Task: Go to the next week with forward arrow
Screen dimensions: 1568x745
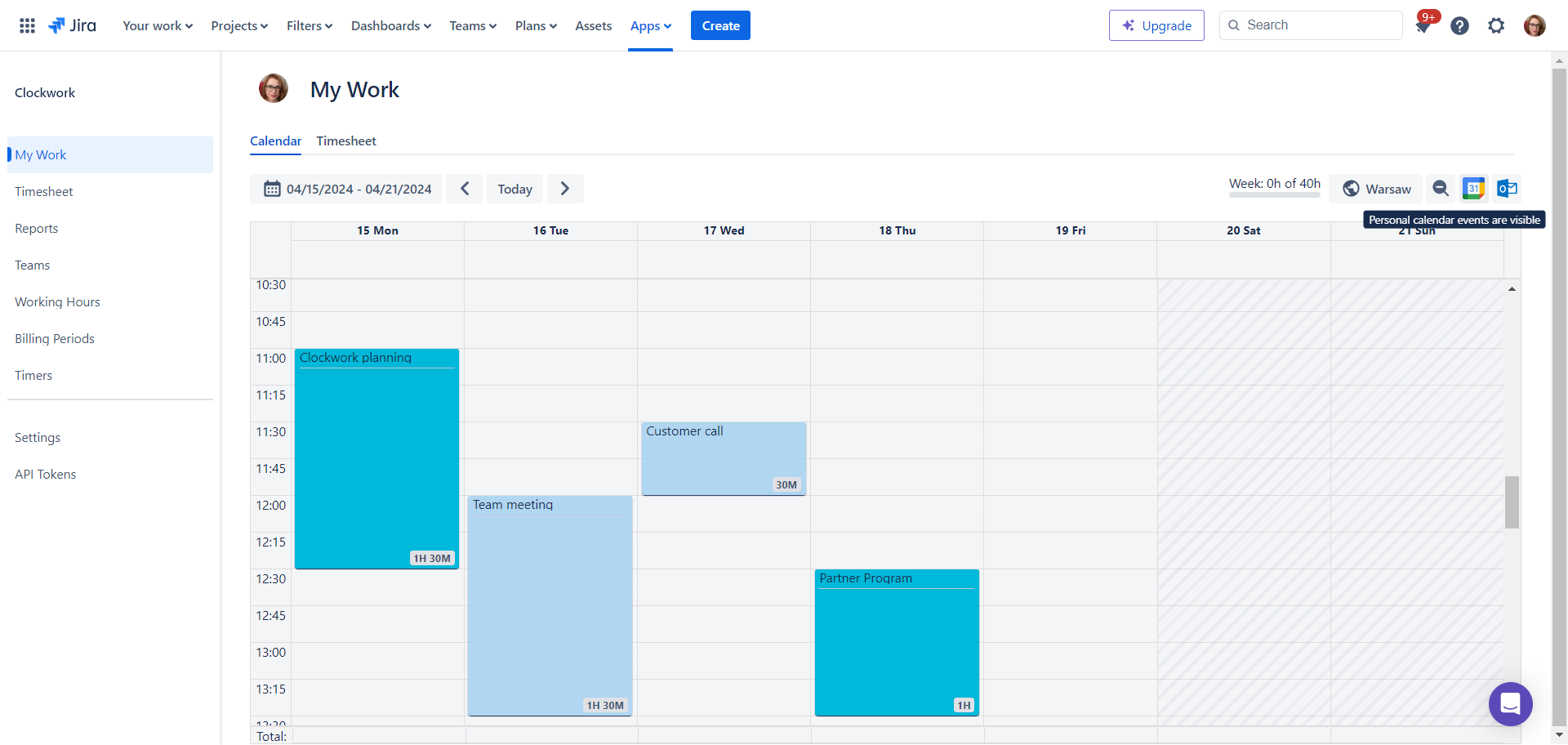Action: 565,188
